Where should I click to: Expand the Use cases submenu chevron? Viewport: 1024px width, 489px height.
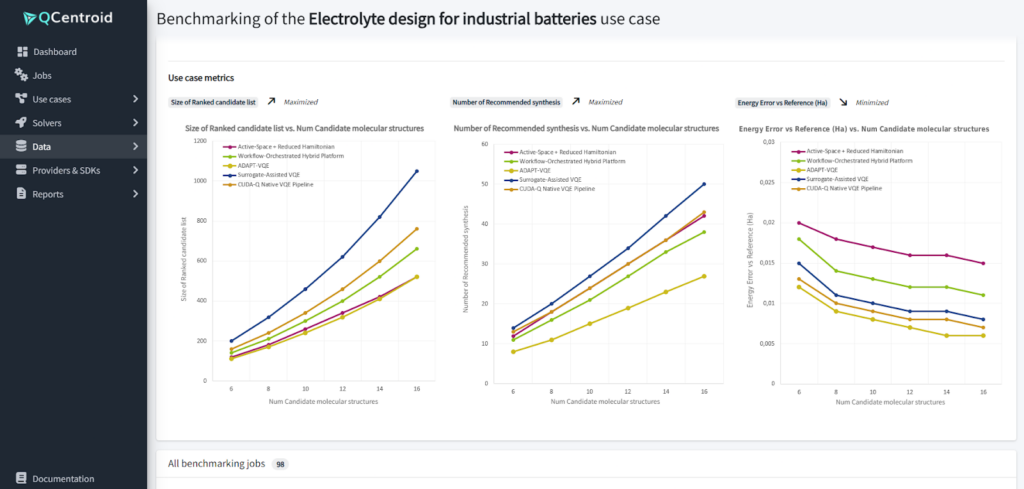click(135, 99)
